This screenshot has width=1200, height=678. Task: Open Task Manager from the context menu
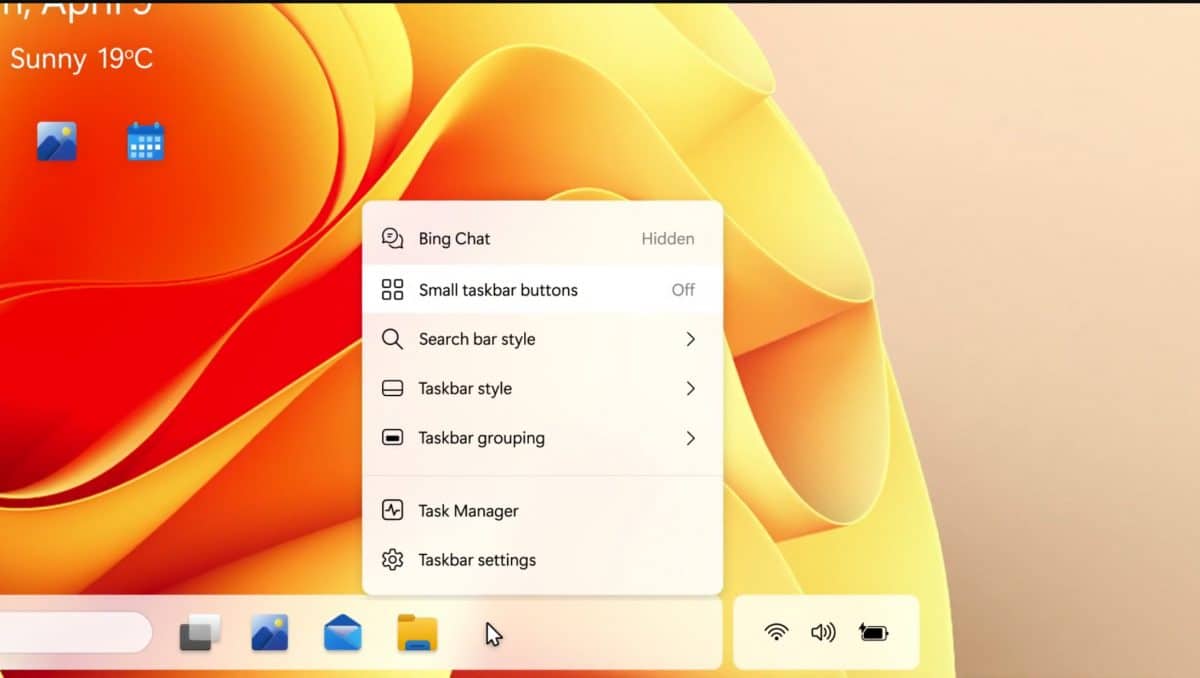click(467, 510)
